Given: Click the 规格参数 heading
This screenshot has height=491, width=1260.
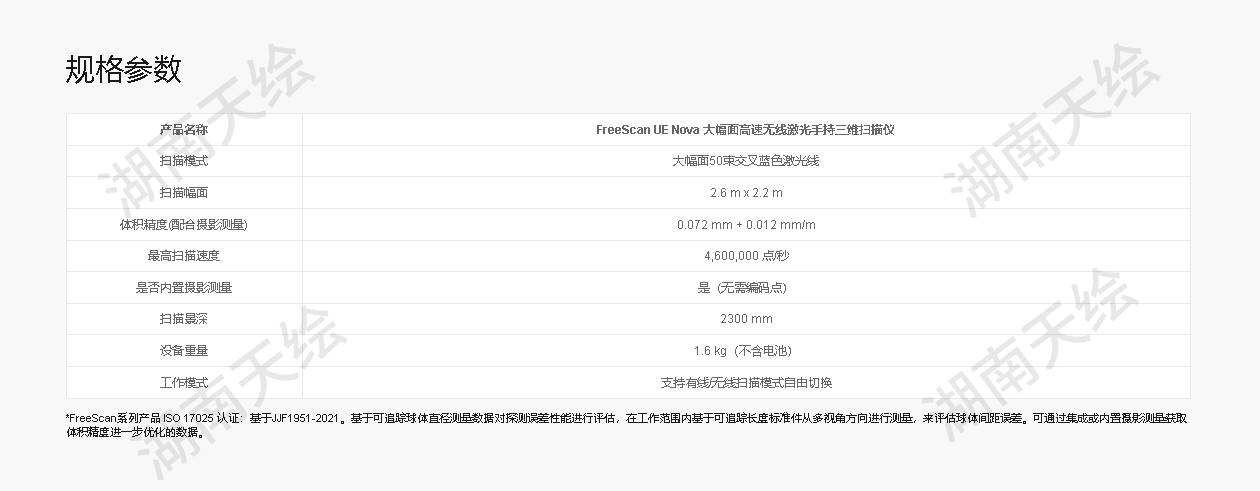Looking at the screenshot, I should coord(123,69).
